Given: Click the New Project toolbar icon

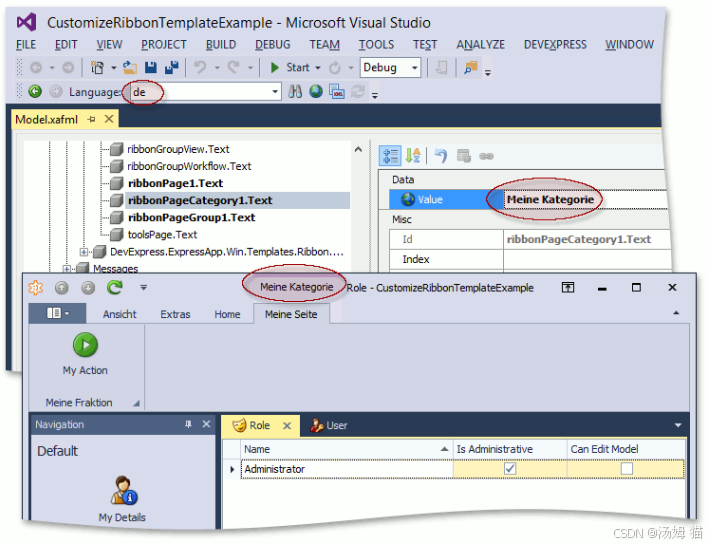Looking at the screenshot, I should 97,68.
